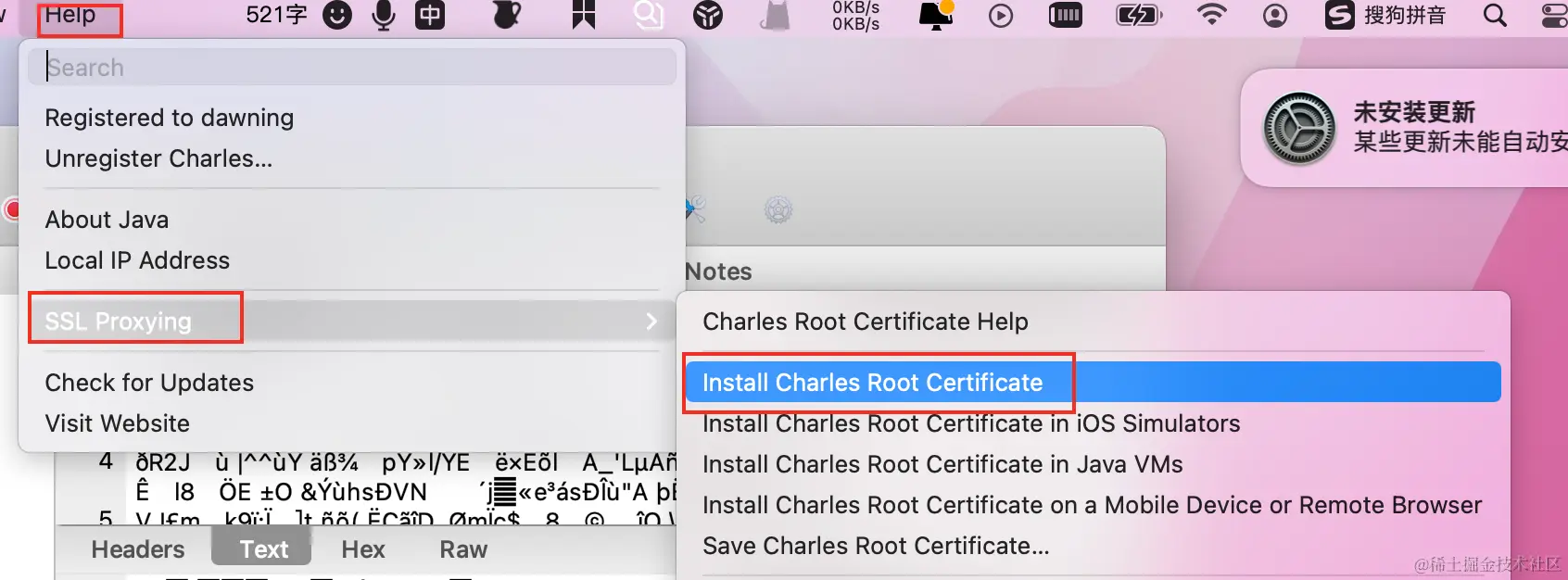
Task: Open Charles Root Certificate Help
Action: tap(866, 322)
